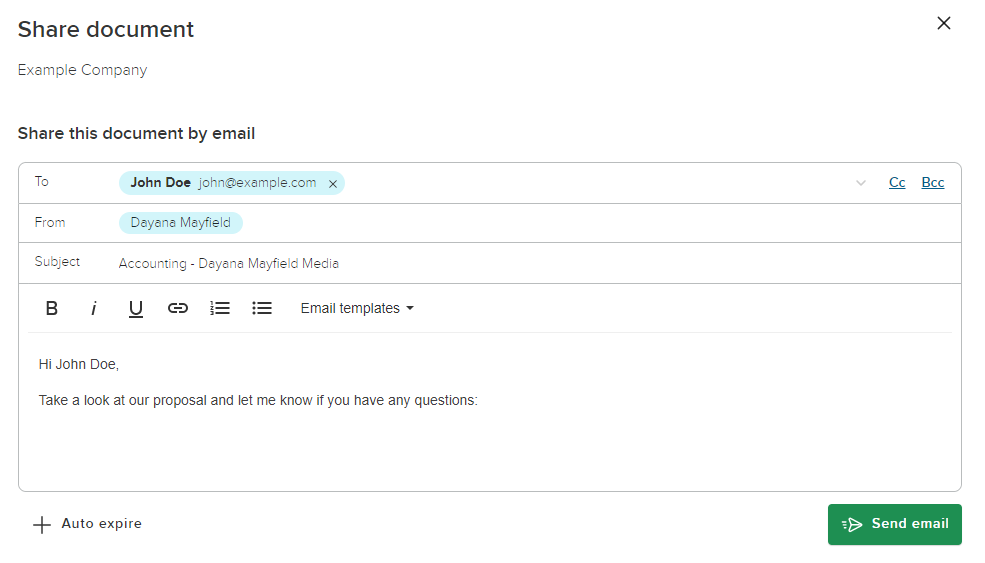Expand the recipient suggestions chevron
The width and height of the screenshot is (985, 563).
860,183
